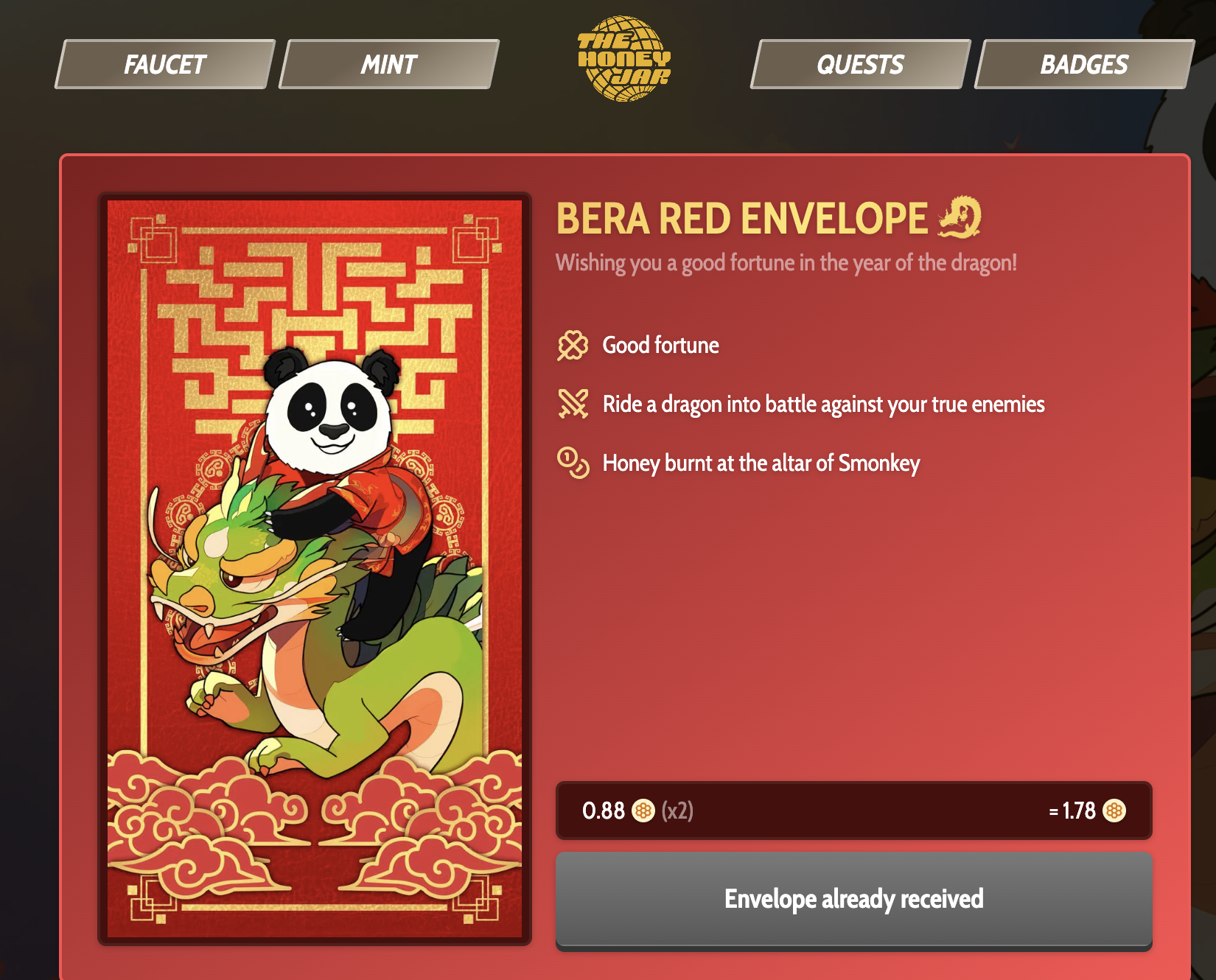Screen dimensions: 1216x980
Task: Click the Good fortune text
Action: 661,345
